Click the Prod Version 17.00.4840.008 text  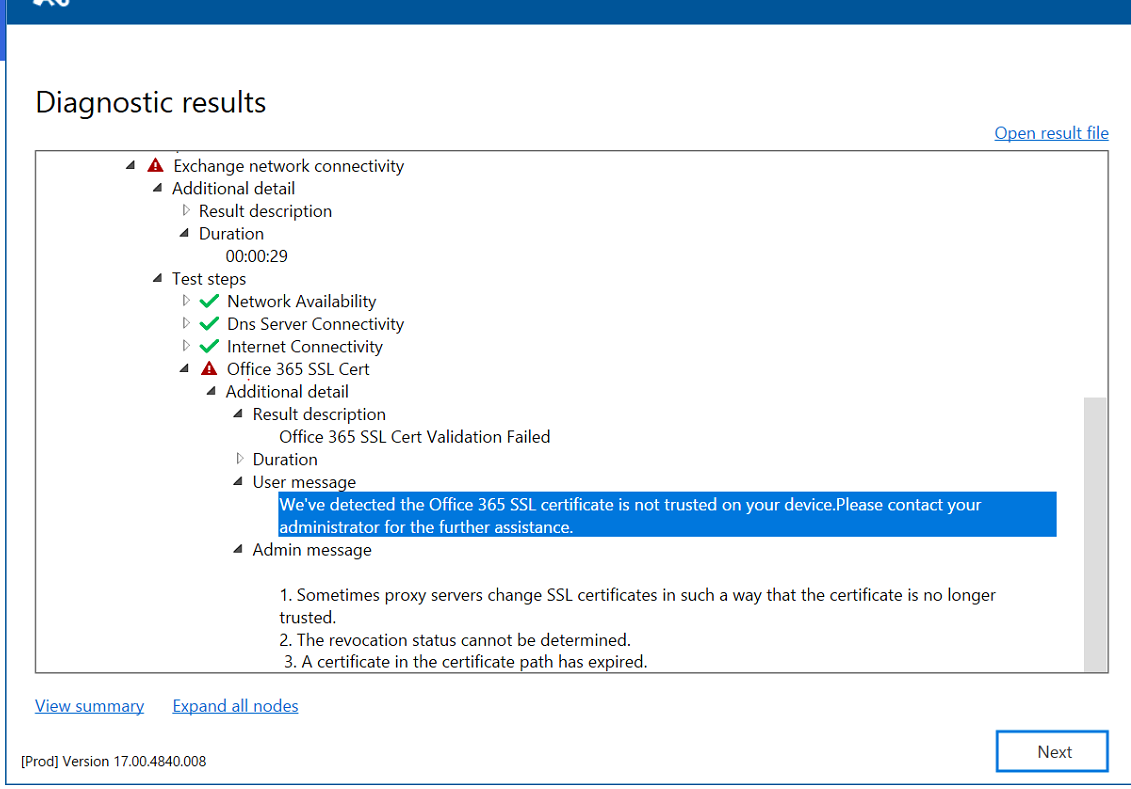click(x=113, y=762)
